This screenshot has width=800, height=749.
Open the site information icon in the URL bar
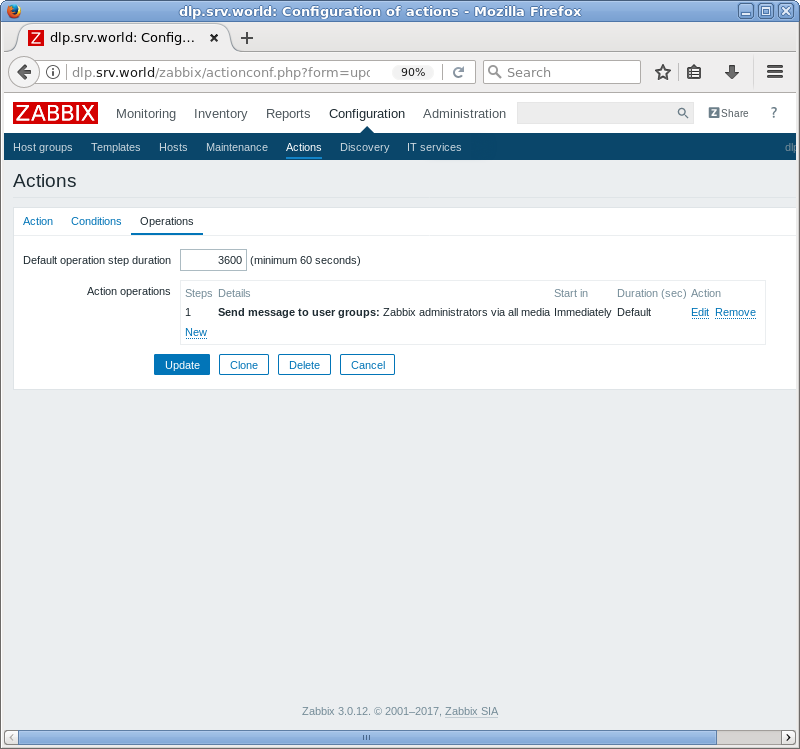(53, 72)
